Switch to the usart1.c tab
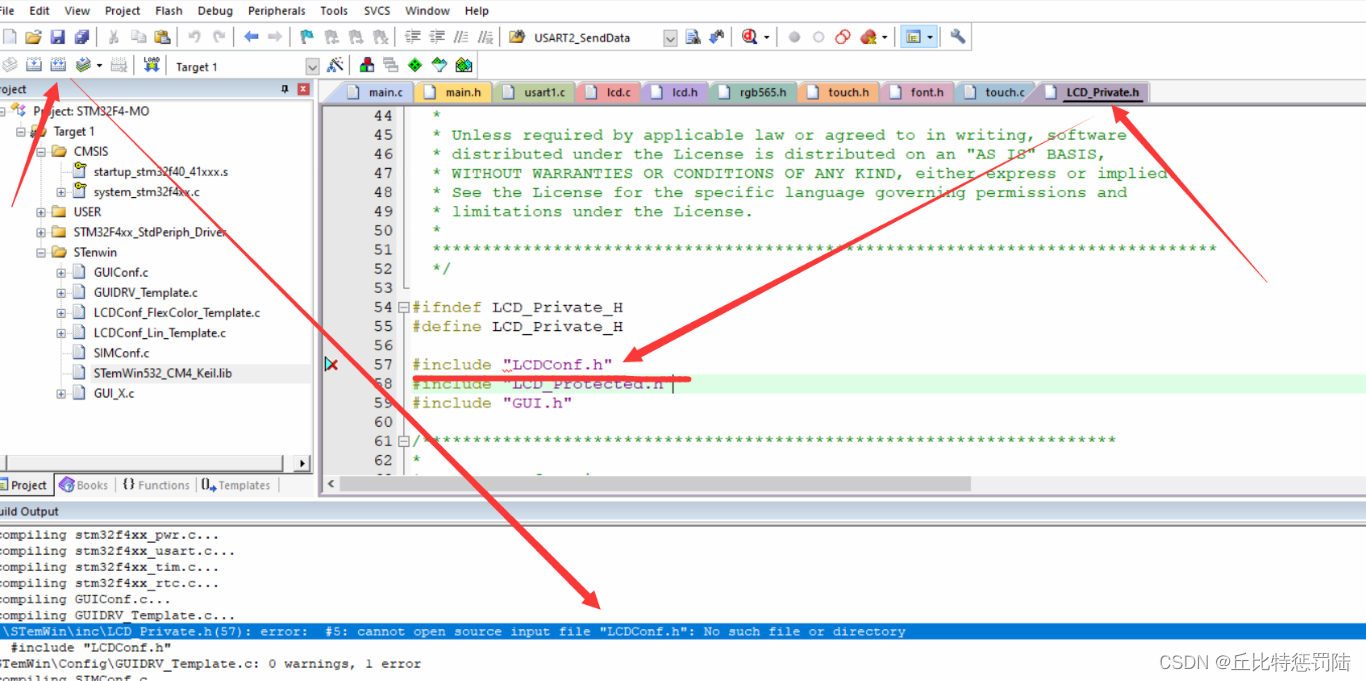The height and width of the screenshot is (681, 1366). [534, 92]
